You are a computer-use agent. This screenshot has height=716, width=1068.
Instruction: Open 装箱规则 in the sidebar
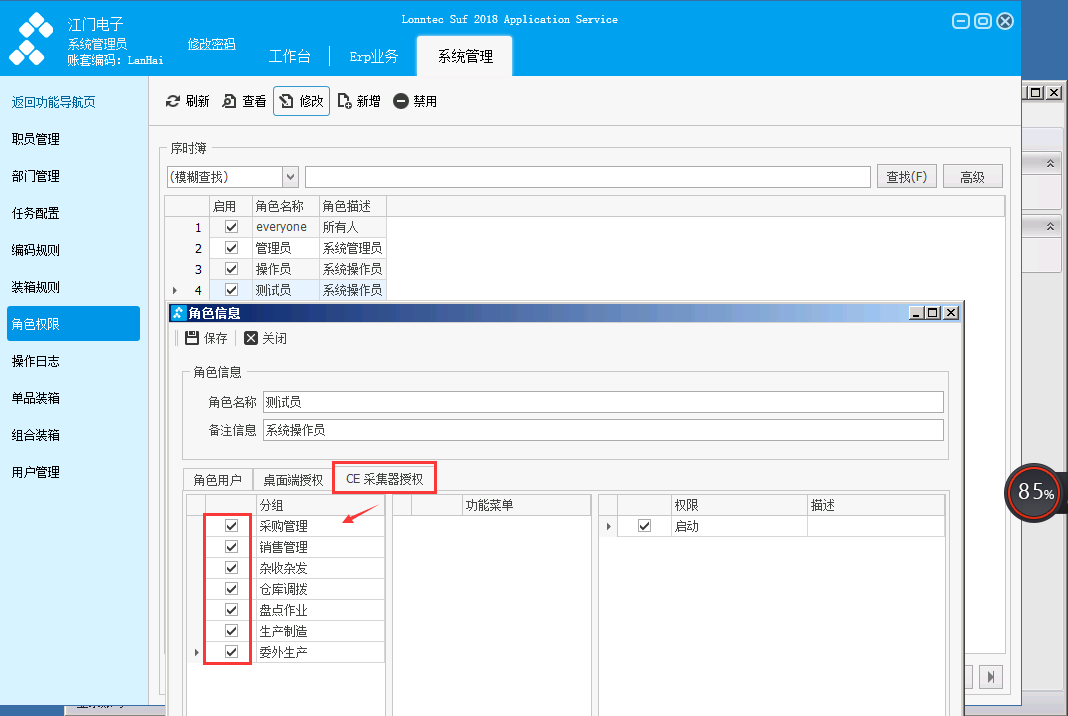pos(36,287)
